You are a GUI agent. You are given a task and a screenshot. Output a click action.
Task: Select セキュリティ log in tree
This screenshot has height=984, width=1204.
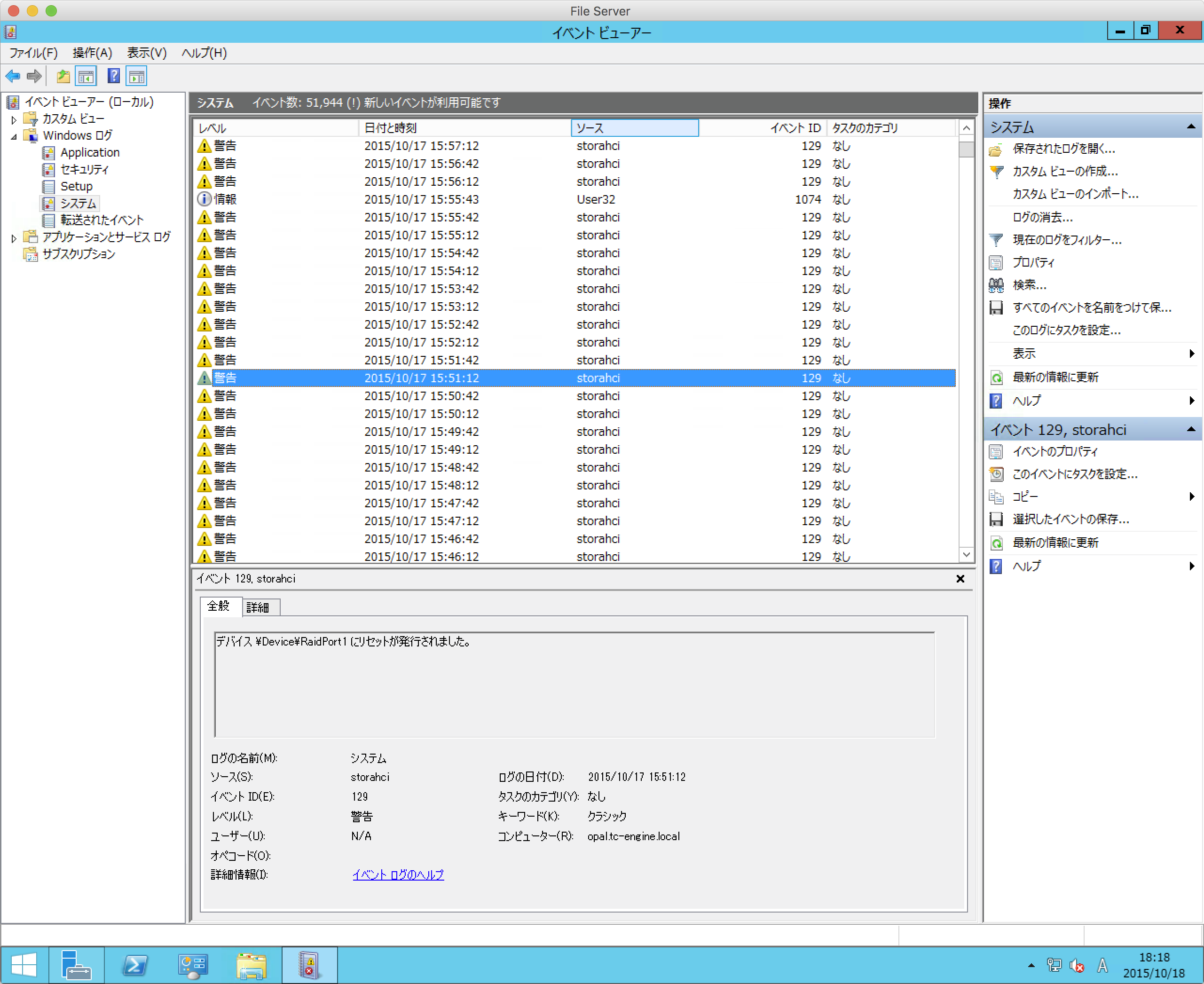point(84,169)
